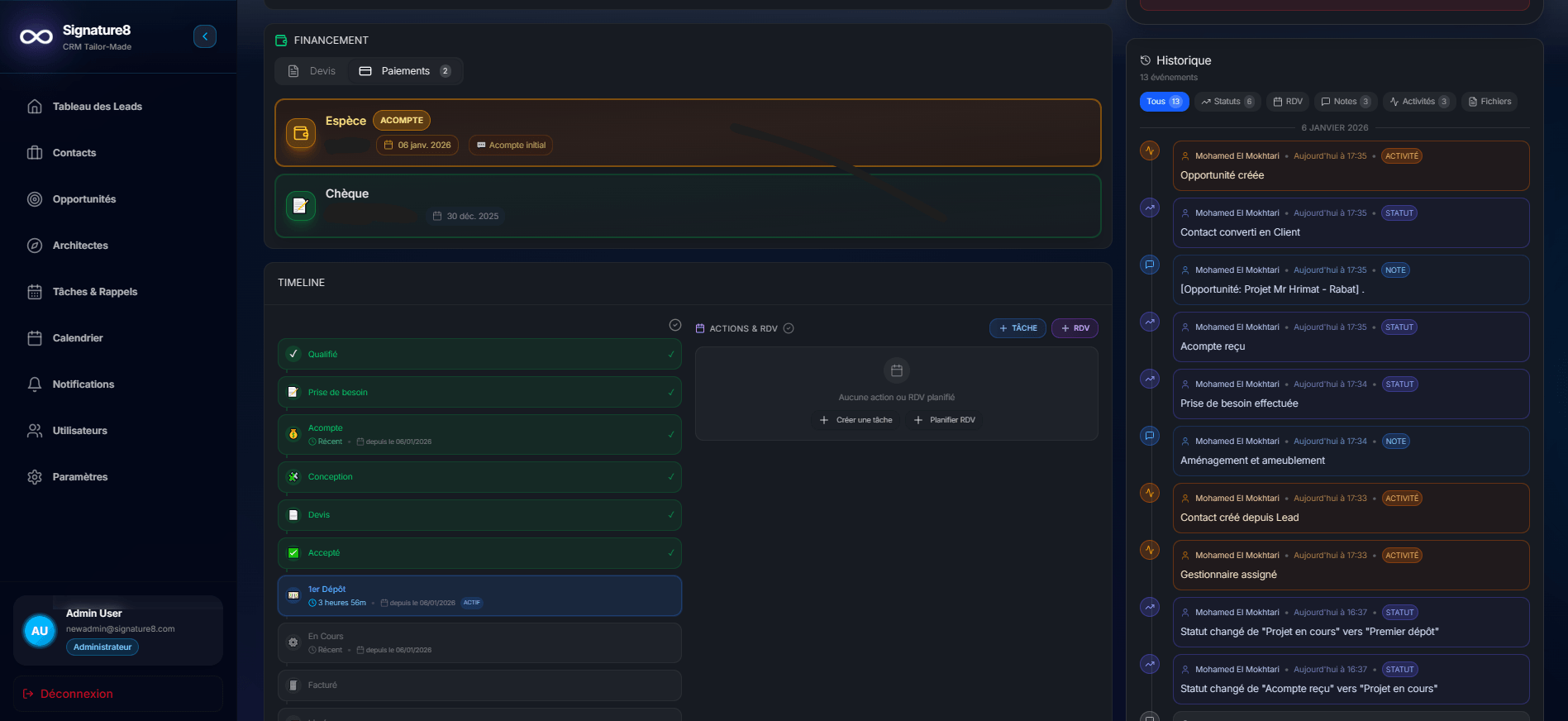The width and height of the screenshot is (1568, 721).
Task: Open Tâches & Rappels
Action: [94, 292]
